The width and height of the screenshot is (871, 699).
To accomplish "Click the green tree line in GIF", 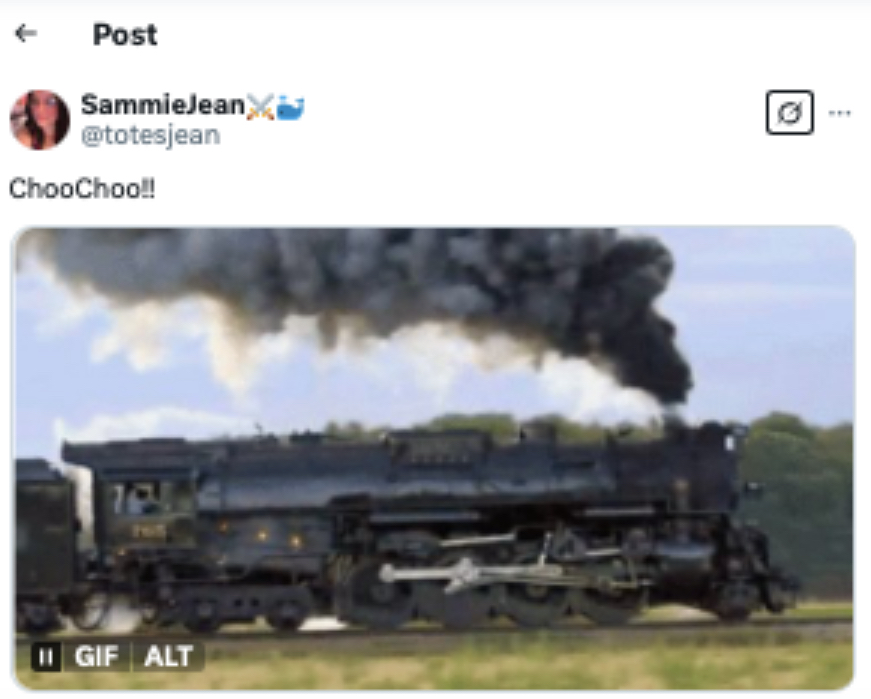I will pyautogui.click(x=800, y=500).
